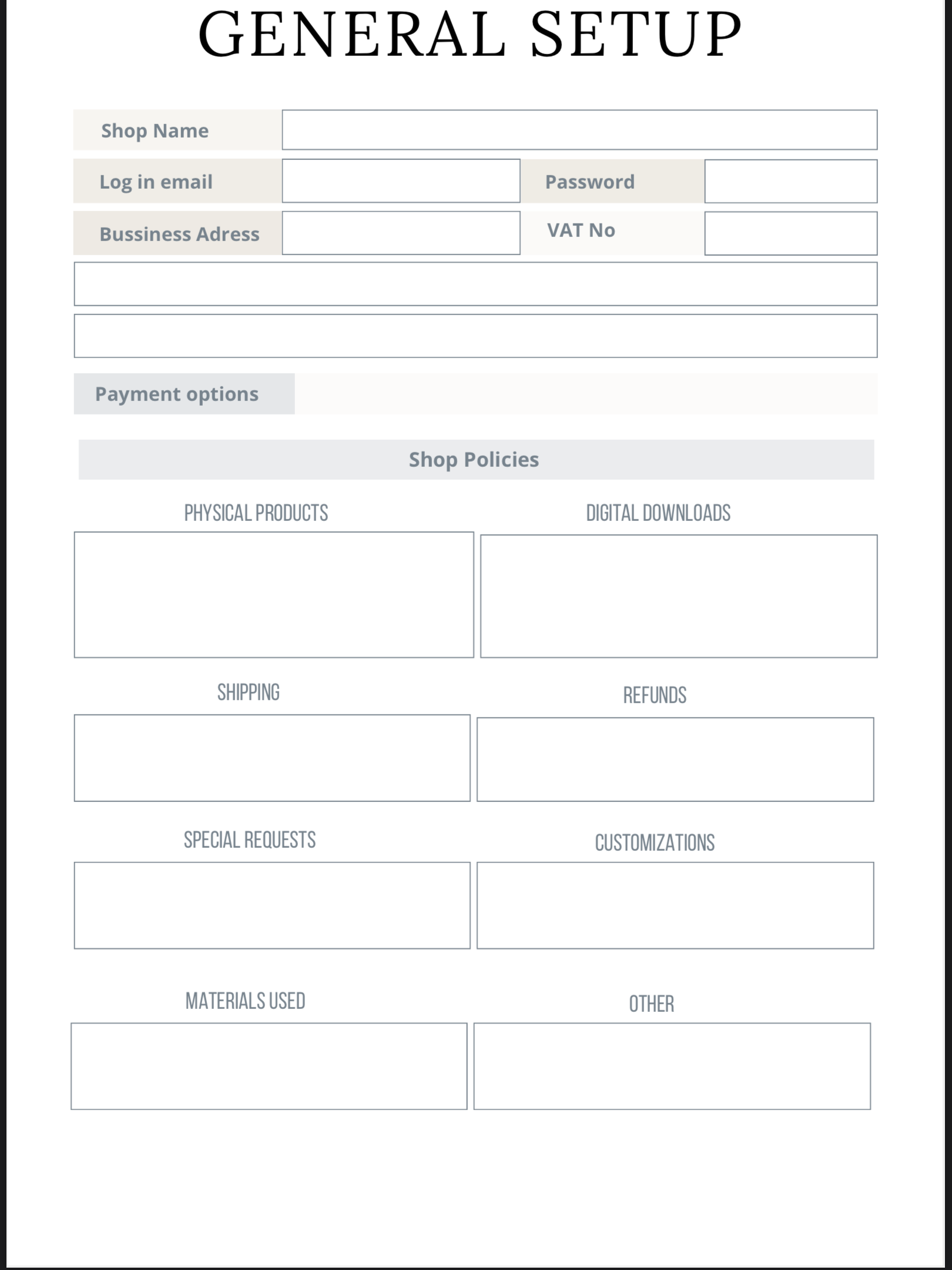Click inside the Shipping policy box

pos(272,758)
